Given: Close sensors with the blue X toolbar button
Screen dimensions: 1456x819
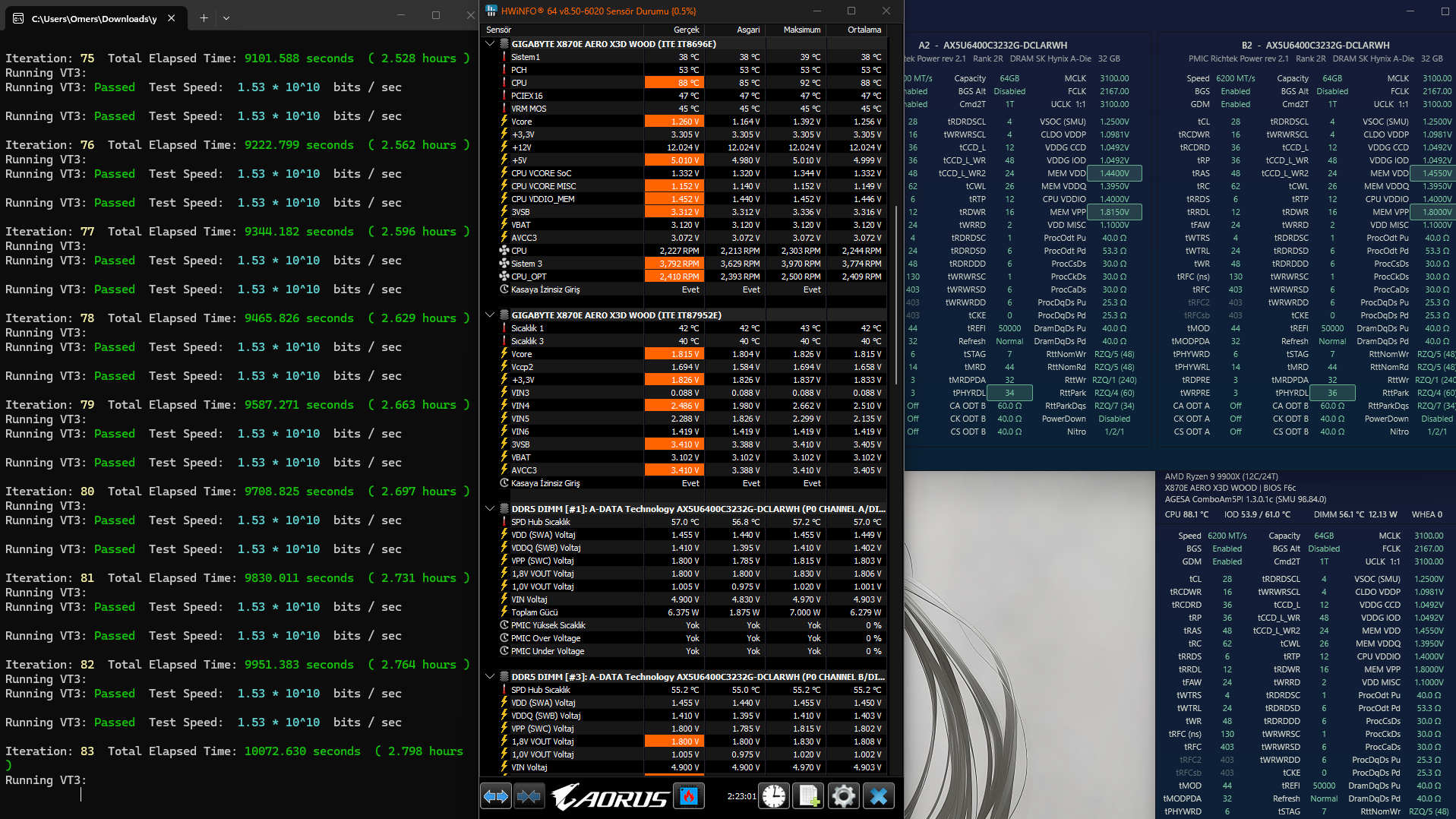Looking at the screenshot, I should [x=879, y=796].
